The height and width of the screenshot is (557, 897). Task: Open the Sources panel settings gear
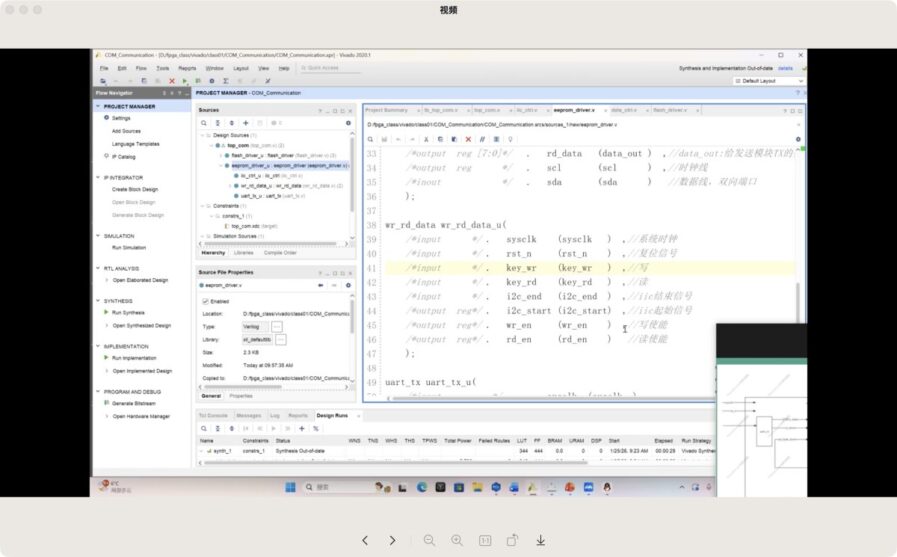click(x=348, y=122)
